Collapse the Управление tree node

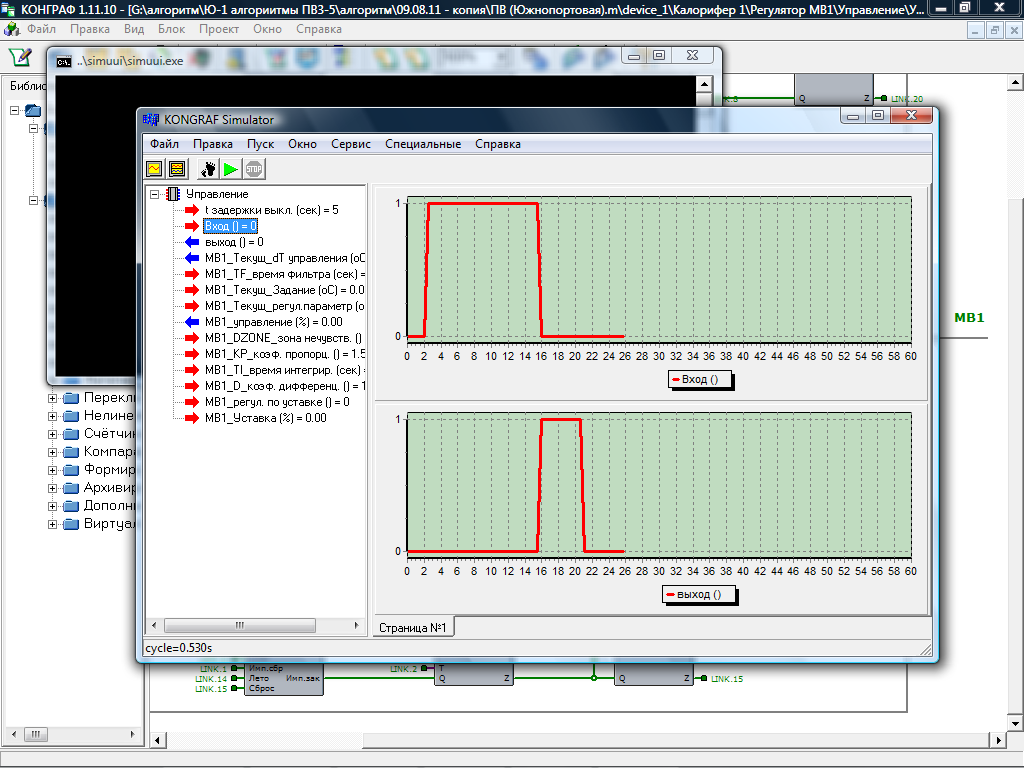[x=155, y=194]
